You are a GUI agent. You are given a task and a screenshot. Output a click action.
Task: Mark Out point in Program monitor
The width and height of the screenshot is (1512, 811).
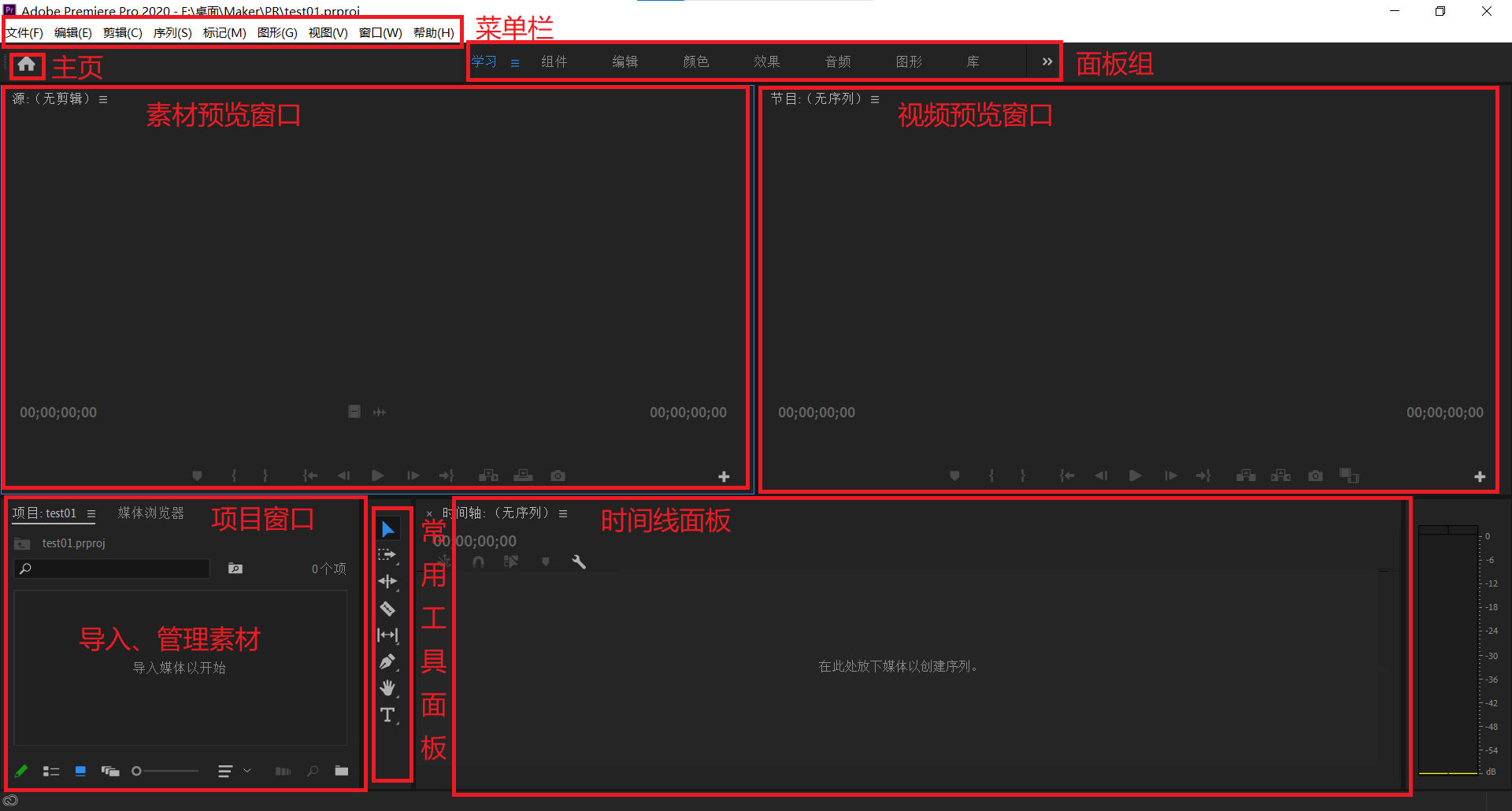[1023, 476]
